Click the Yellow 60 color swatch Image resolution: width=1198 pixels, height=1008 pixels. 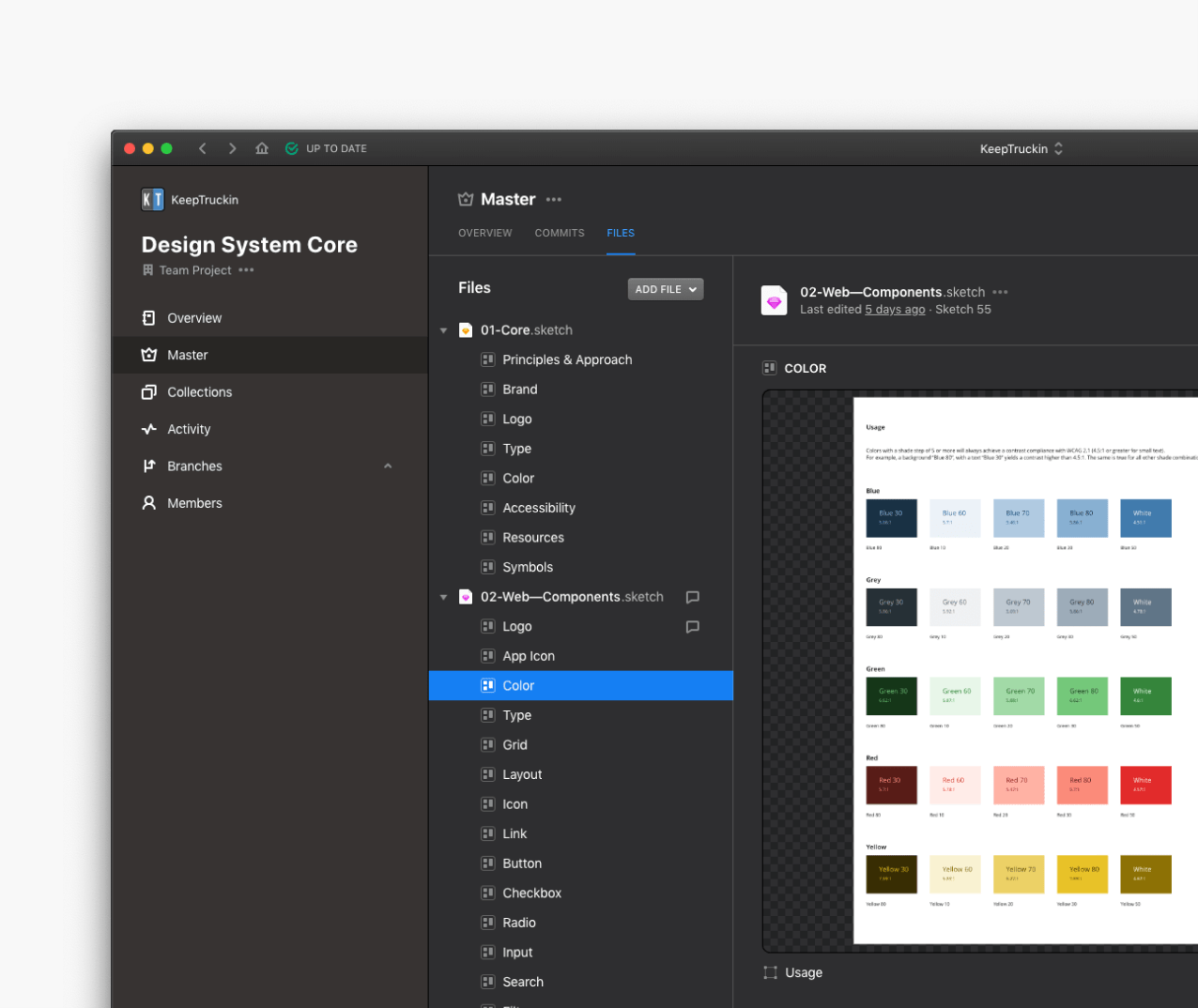coord(955,874)
